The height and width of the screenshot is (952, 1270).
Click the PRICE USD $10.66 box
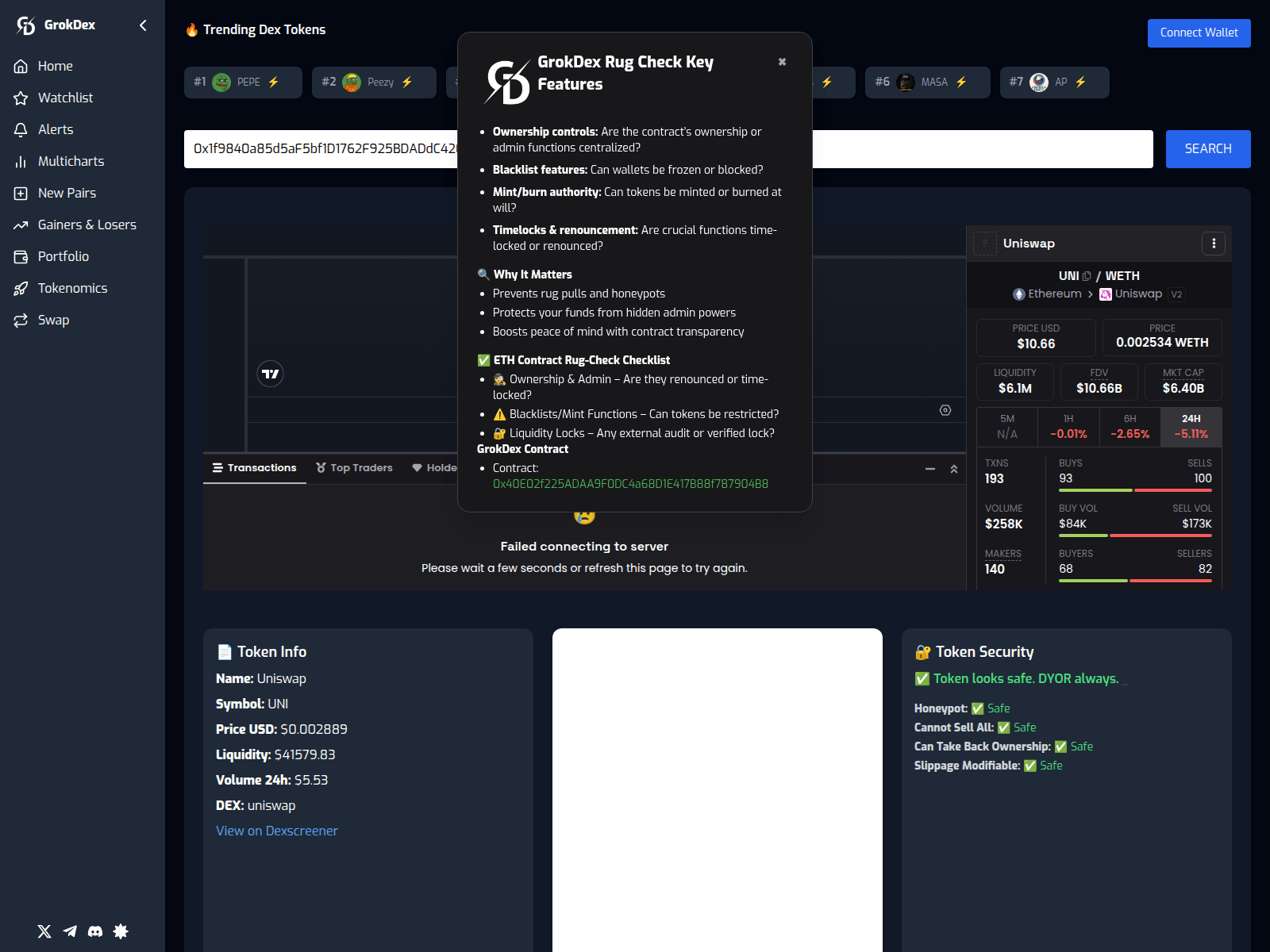coord(1036,337)
